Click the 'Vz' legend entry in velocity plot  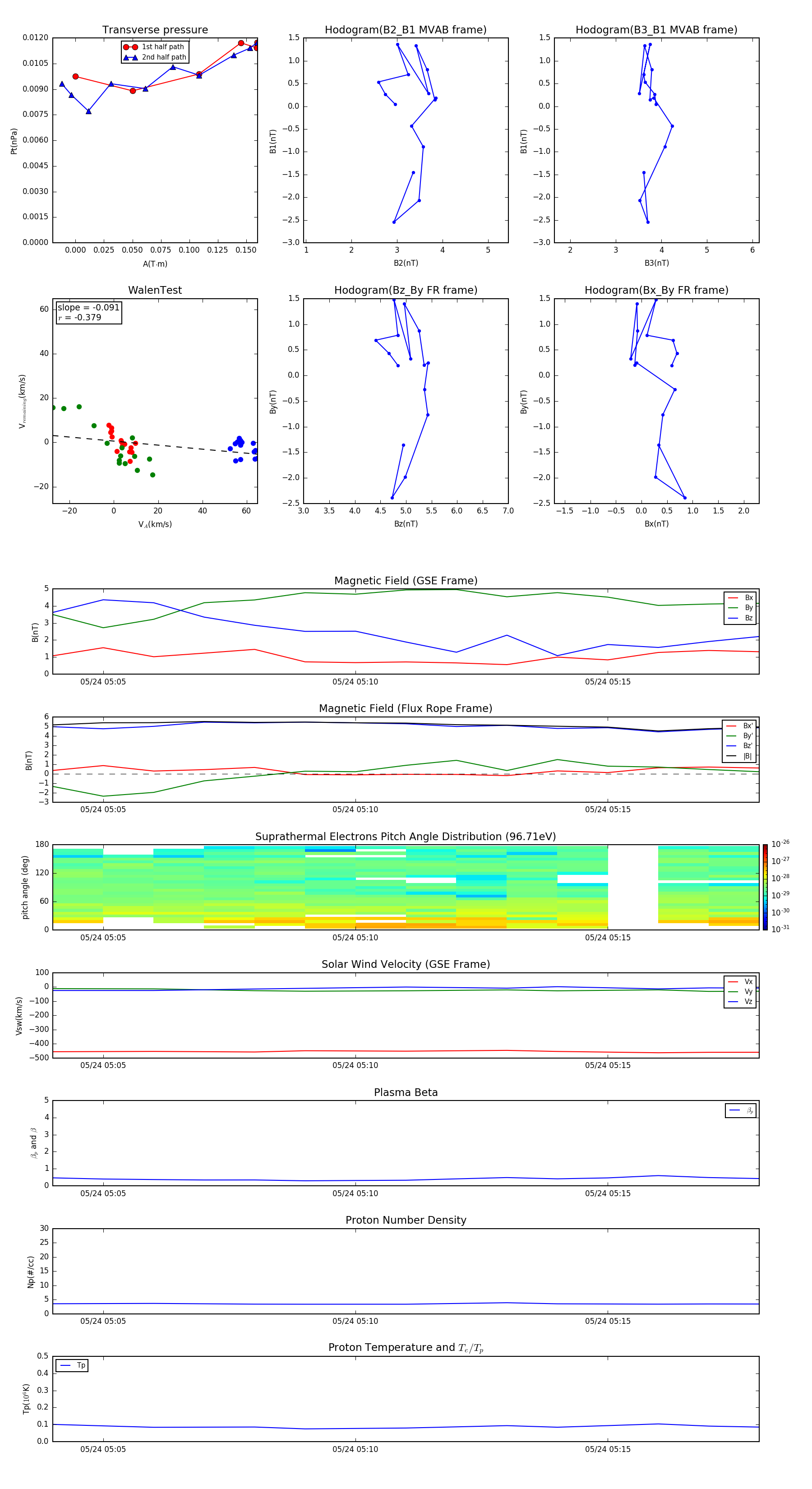pos(740,1002)
